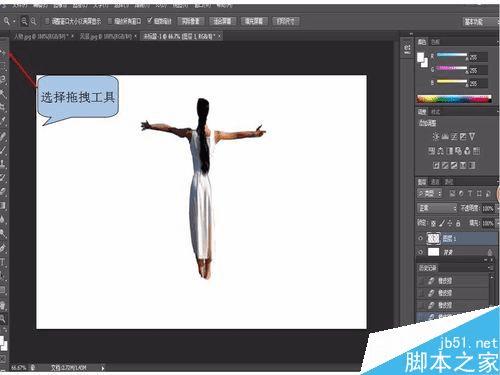Open the History panel flyout menu
Viewport: 500px width, 375px height.
tap(491, 268)
